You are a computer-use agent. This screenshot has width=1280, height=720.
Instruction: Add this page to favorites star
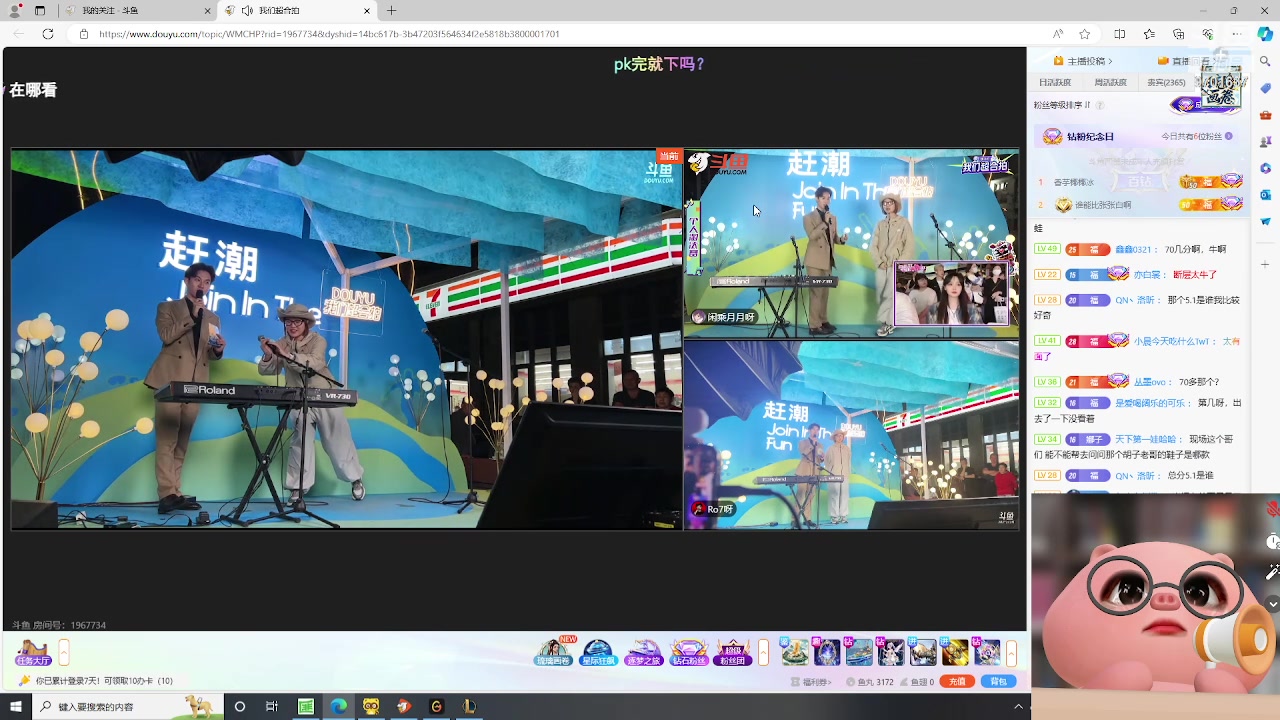point(1085,34)
